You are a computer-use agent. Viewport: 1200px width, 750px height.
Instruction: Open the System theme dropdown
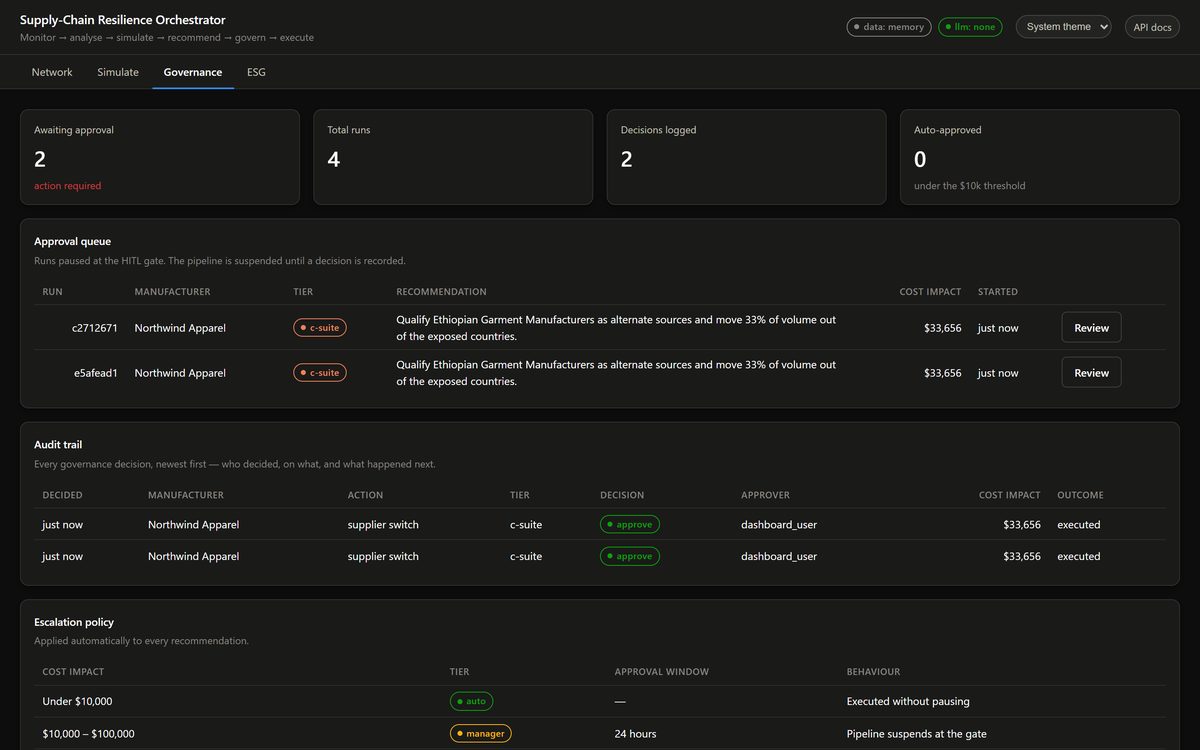(1063, 27)
